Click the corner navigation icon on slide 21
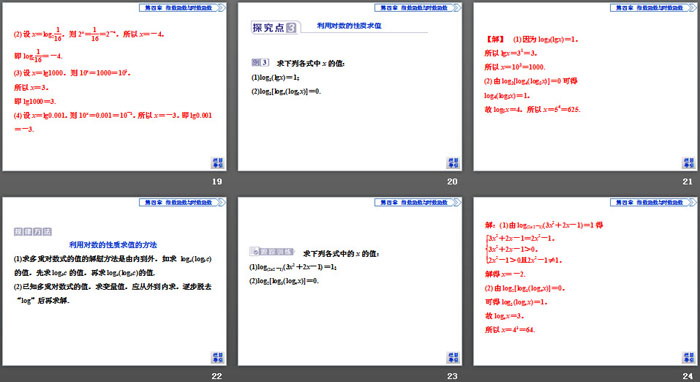The height and width of the screenshot is (382, 700). (x=689, y=162)
